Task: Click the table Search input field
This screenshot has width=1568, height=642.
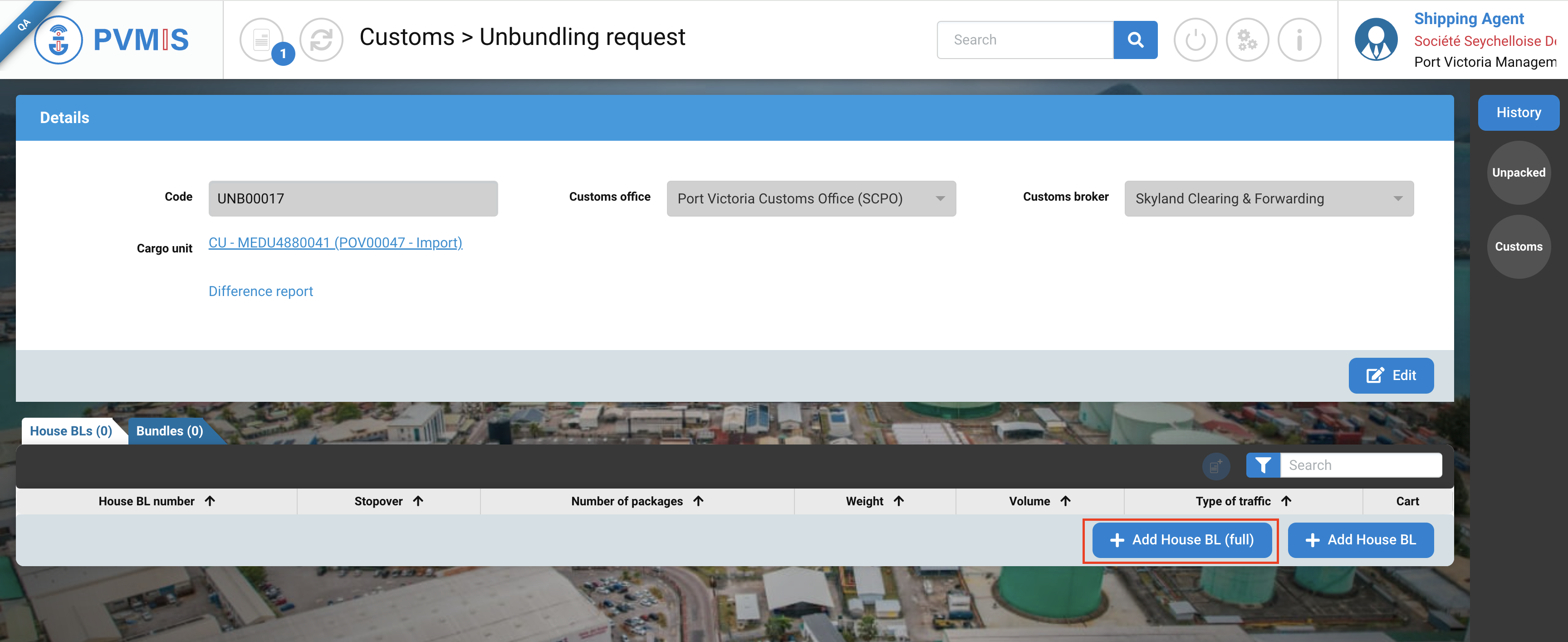Action: (x=1361, y=465)
